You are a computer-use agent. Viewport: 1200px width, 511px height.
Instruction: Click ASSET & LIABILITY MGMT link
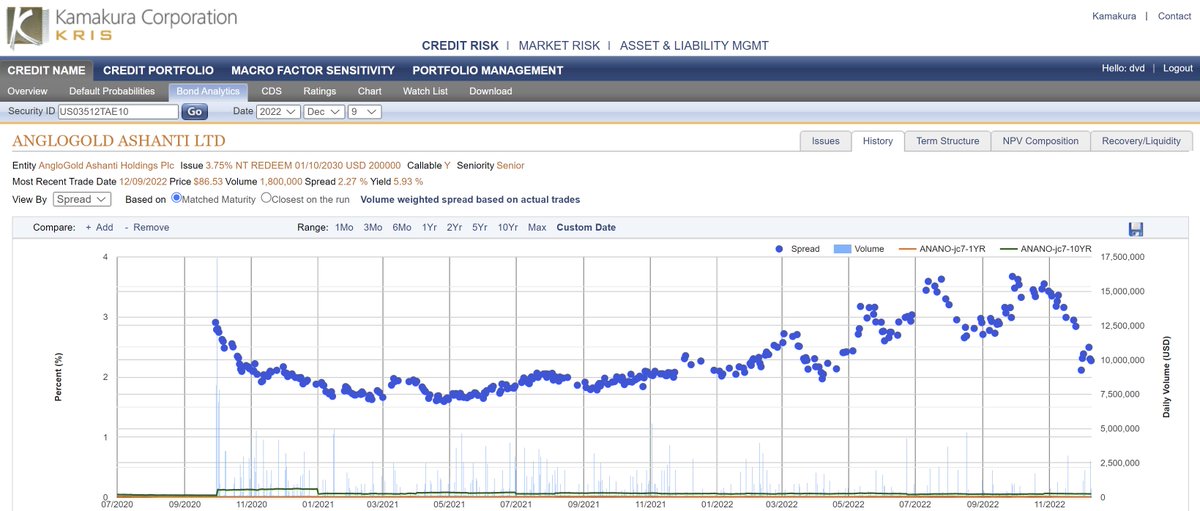pyautogui.click(x=694, y=46)
